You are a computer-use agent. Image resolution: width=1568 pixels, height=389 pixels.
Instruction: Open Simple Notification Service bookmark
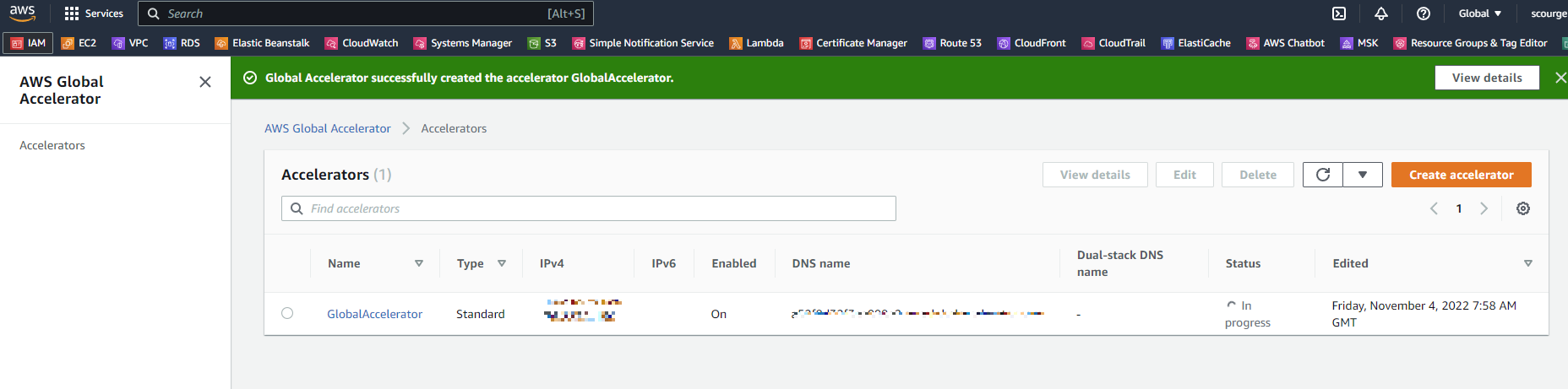point(643,43)
